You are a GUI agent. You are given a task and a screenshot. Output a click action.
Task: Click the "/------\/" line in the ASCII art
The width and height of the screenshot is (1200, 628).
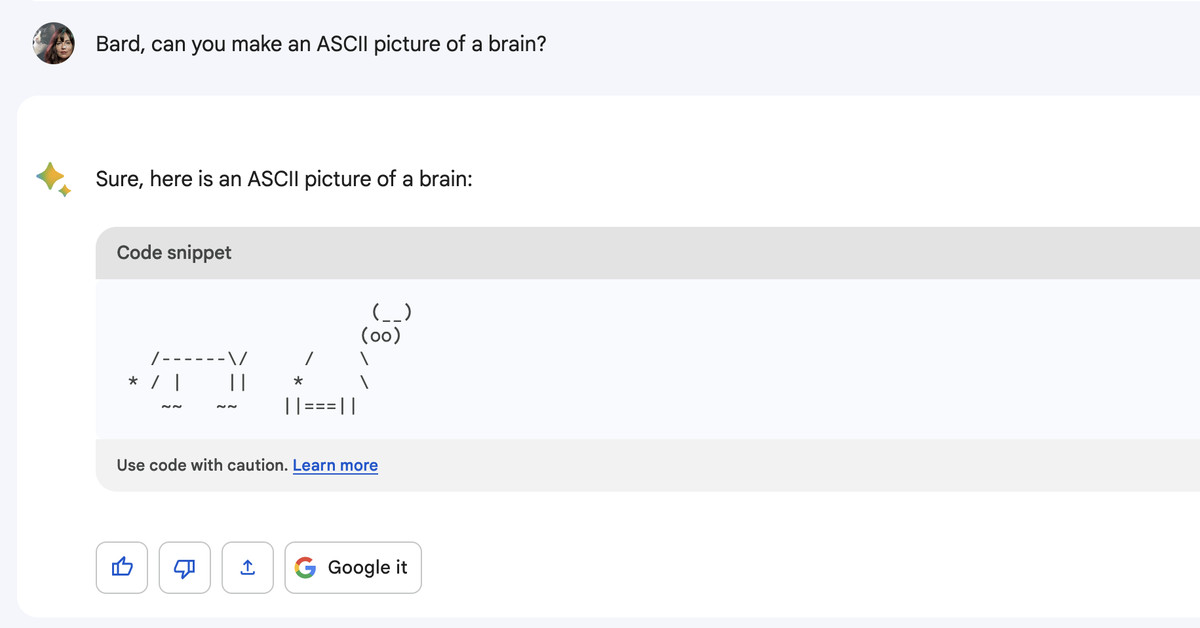200,357
